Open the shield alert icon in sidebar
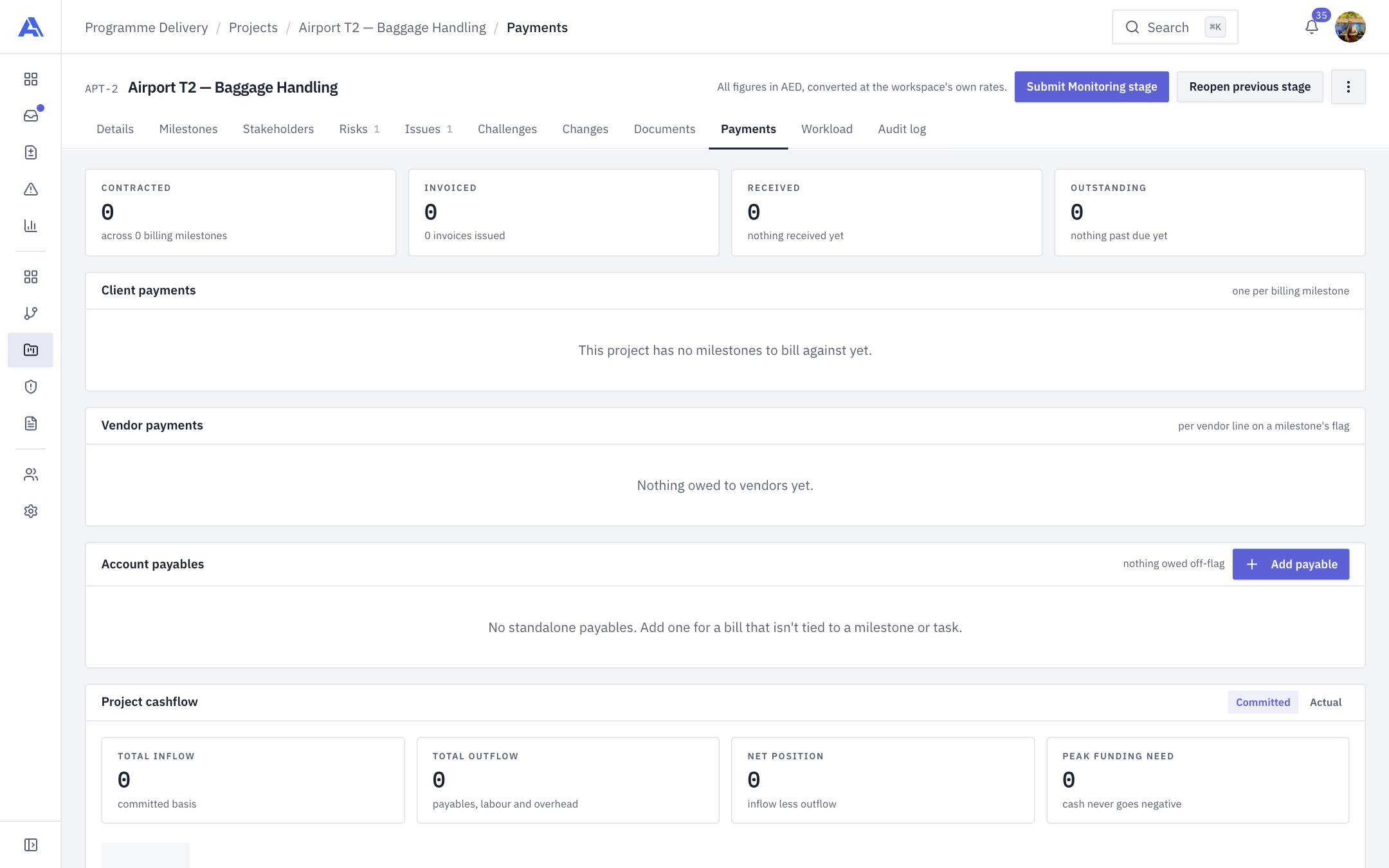Viewport: 1389px width, 868px height. click(30, 386)
